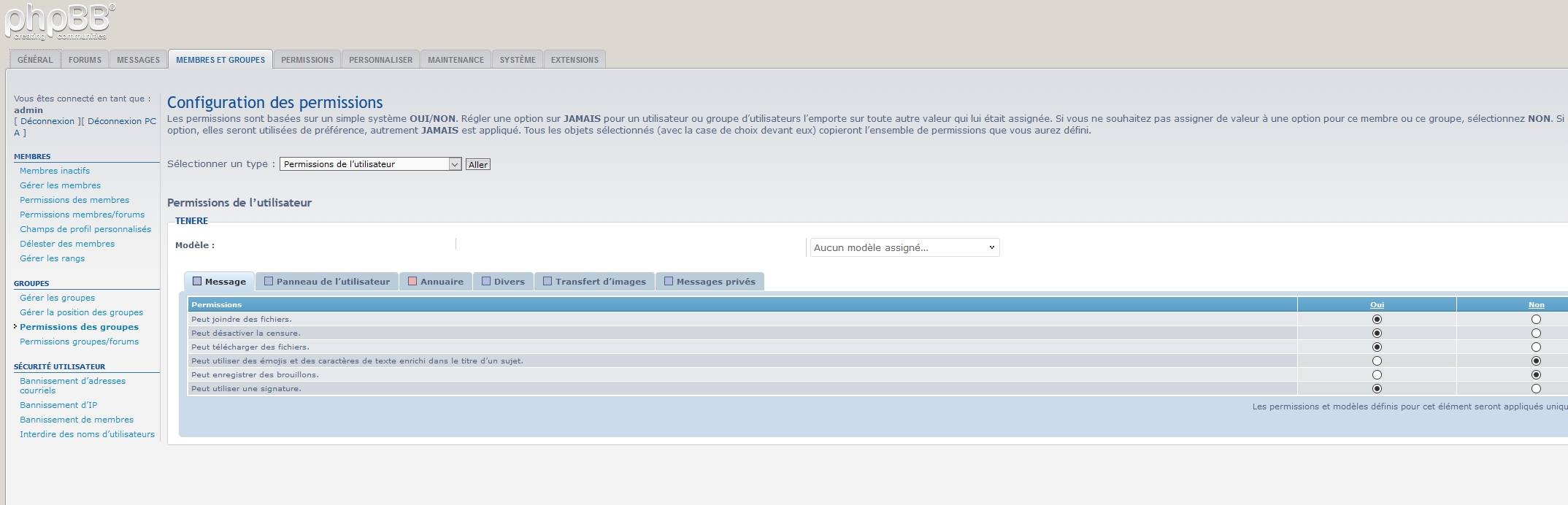Click the Déconnexion link
1568x505 pixels.
click(x=47, y=121)
